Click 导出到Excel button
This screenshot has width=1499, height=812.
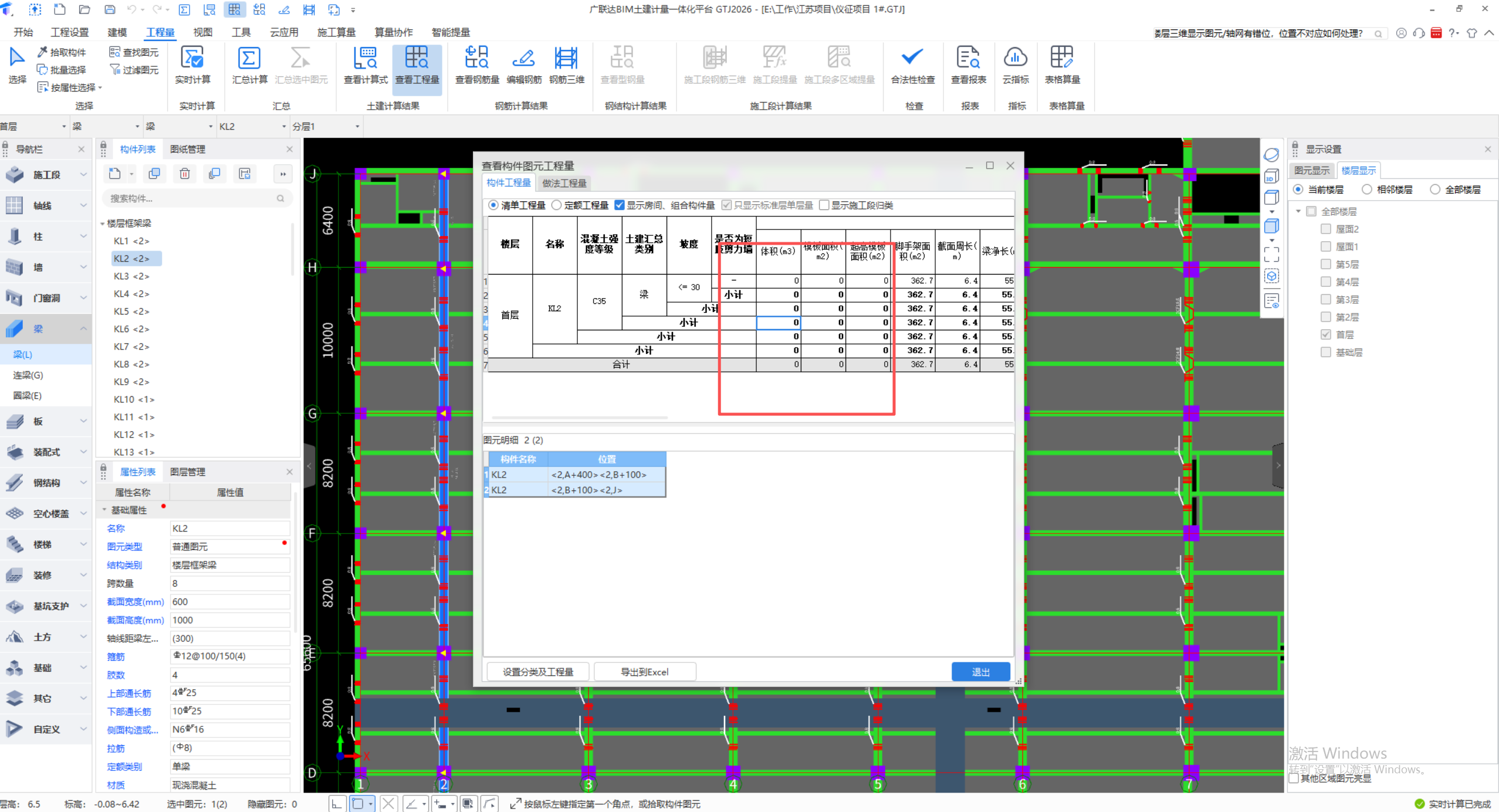tap(644, 672)
